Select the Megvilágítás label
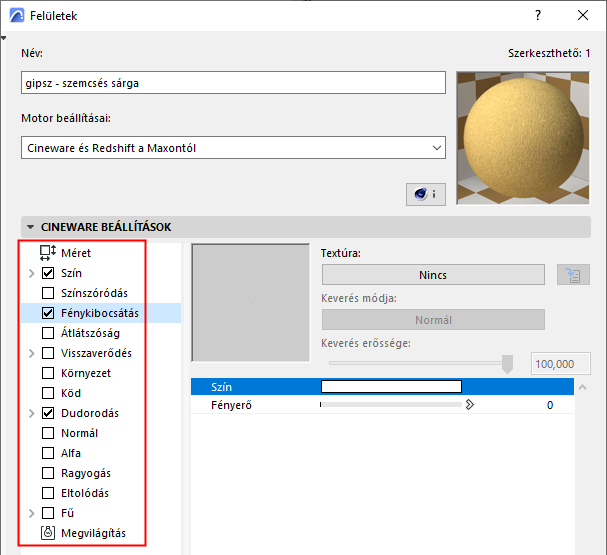 (93, 533)
